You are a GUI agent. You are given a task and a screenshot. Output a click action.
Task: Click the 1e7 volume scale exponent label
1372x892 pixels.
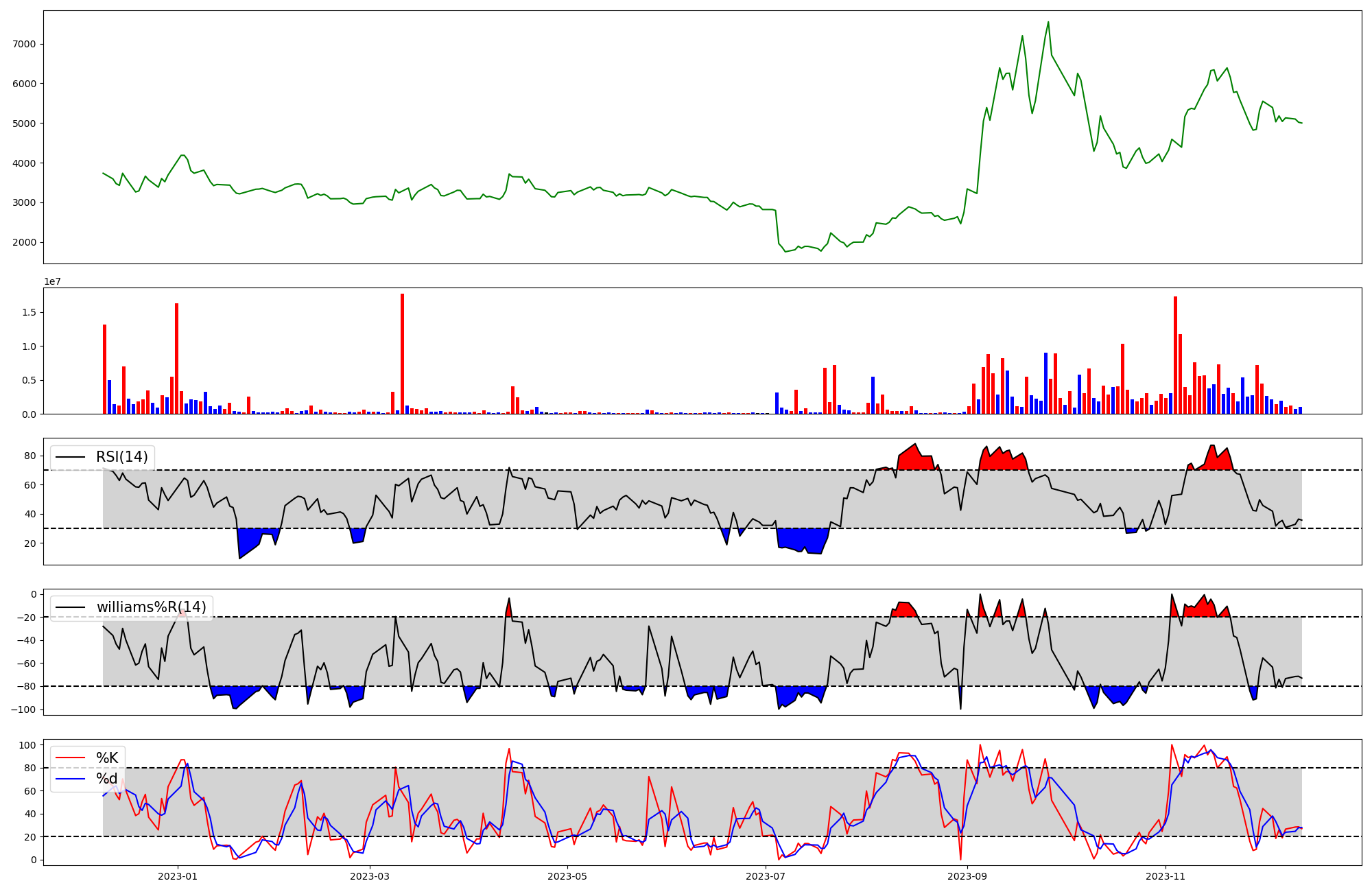click(54, 281)
